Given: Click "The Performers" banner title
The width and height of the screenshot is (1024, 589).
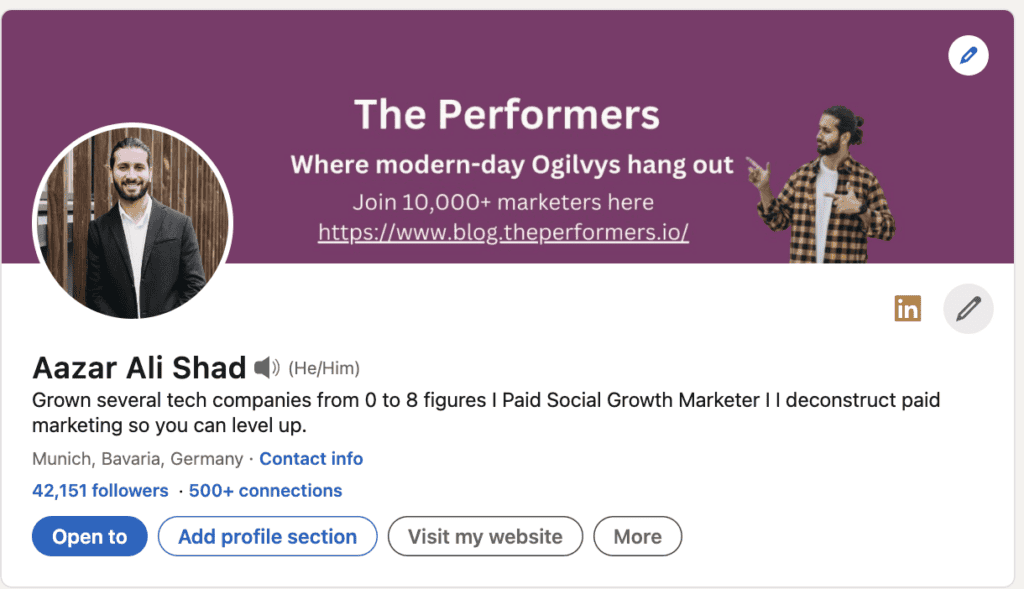Looking at the screenshot, I should click(507, 115).
